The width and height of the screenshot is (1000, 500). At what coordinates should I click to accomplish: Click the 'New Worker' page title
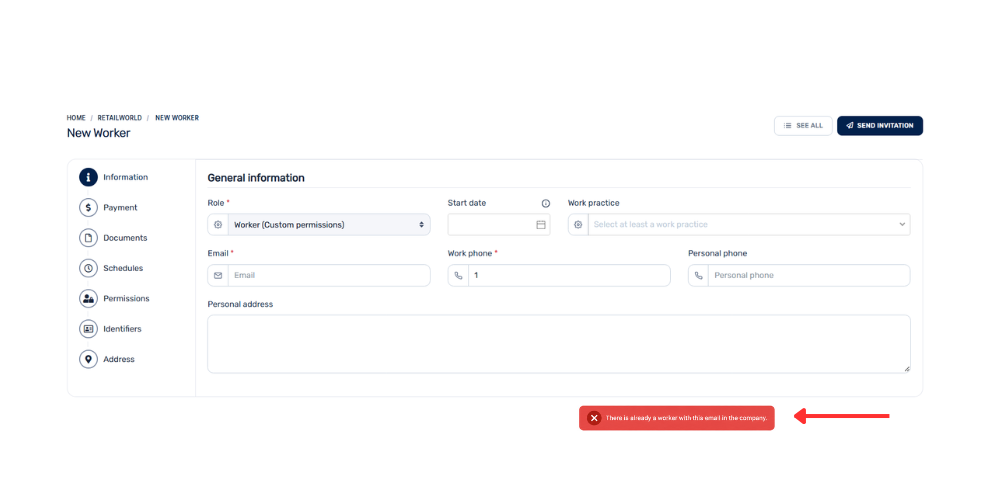pyautogui.click(x=98, y=133)
